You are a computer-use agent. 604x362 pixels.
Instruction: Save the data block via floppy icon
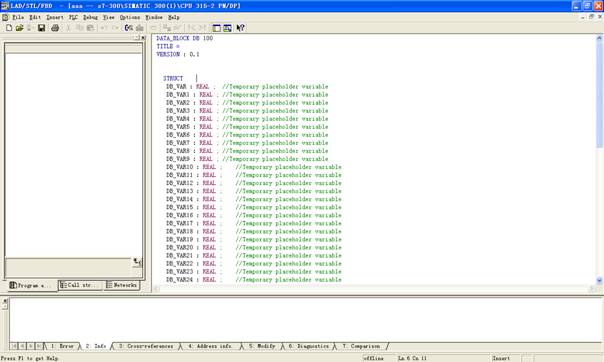click(41, 28)
